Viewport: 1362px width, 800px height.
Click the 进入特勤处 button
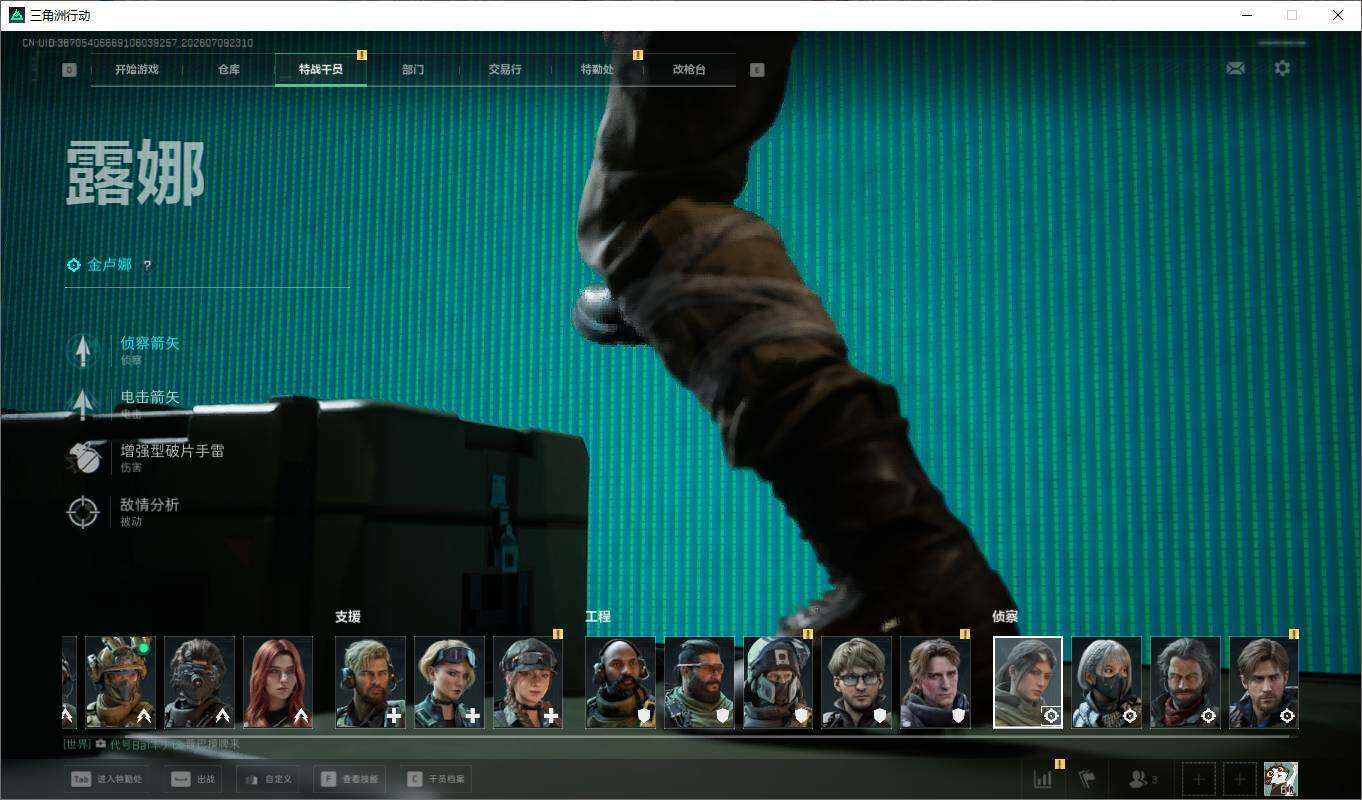pos(108,779)
